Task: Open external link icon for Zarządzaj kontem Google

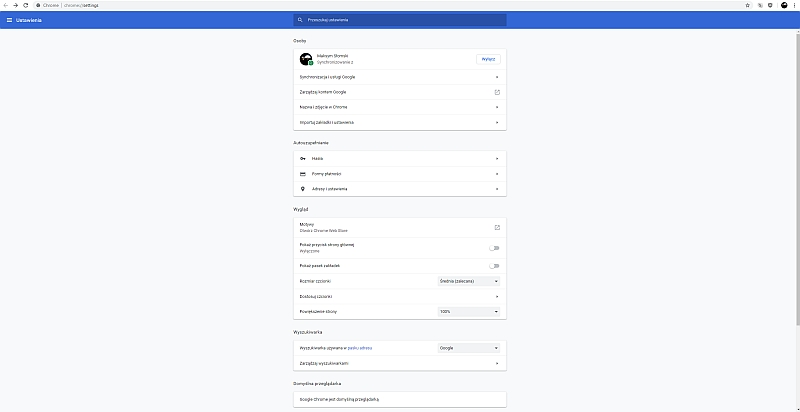Action: [x=497, y=92]
